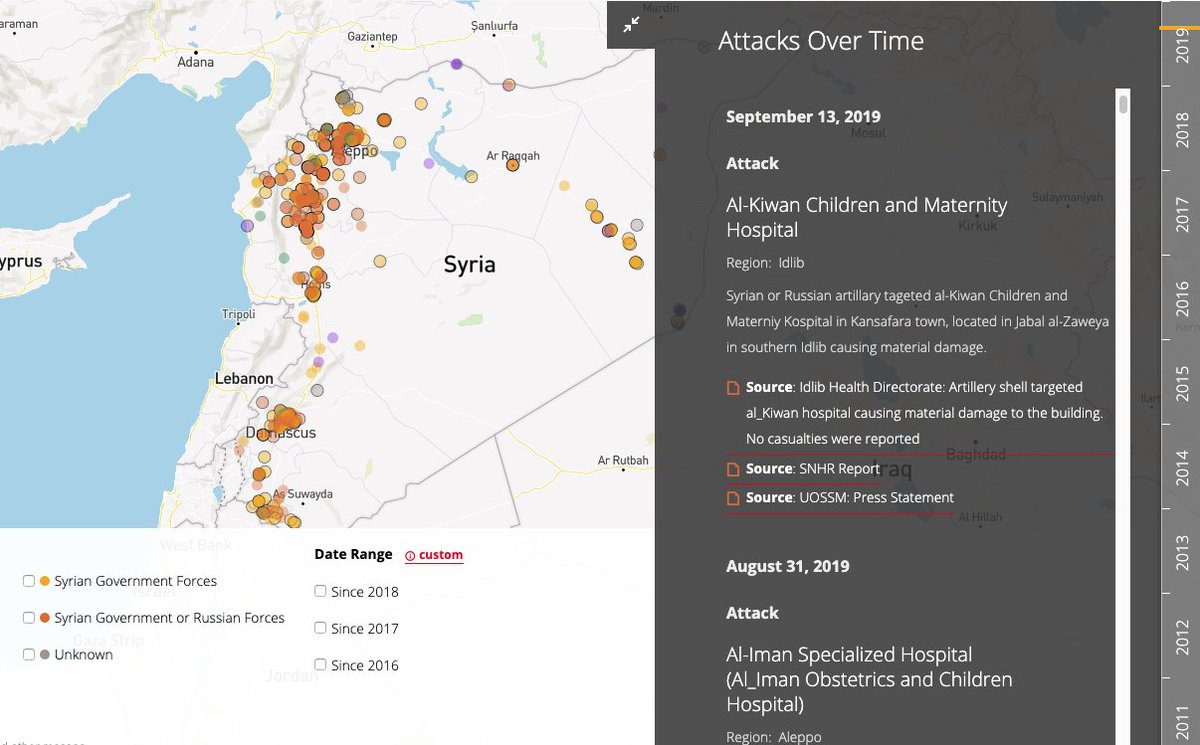Click the August 31, 2019 date heading
The image size is (1200, 745).
point(787,566)
